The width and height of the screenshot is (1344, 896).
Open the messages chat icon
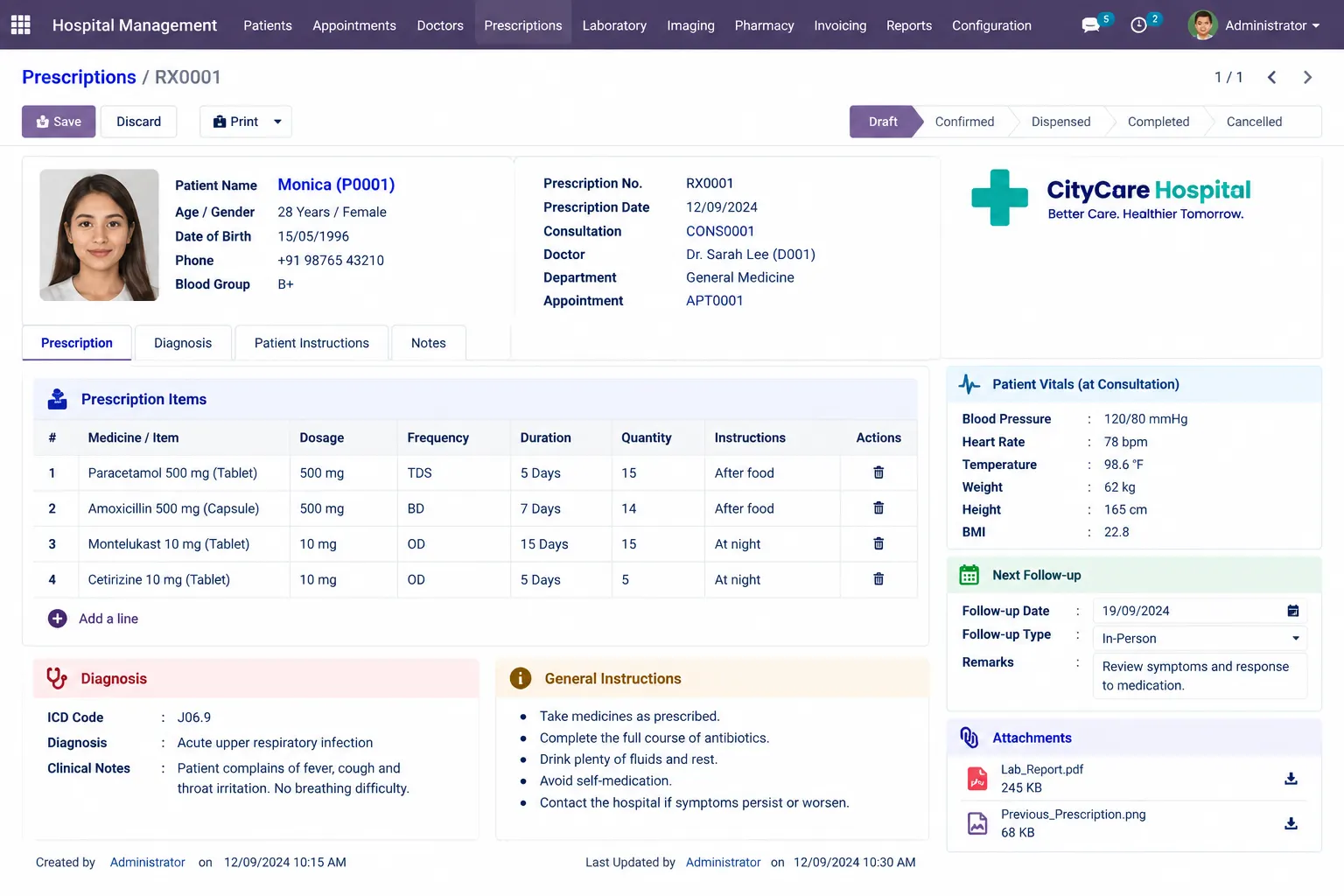coord(1090,25)
